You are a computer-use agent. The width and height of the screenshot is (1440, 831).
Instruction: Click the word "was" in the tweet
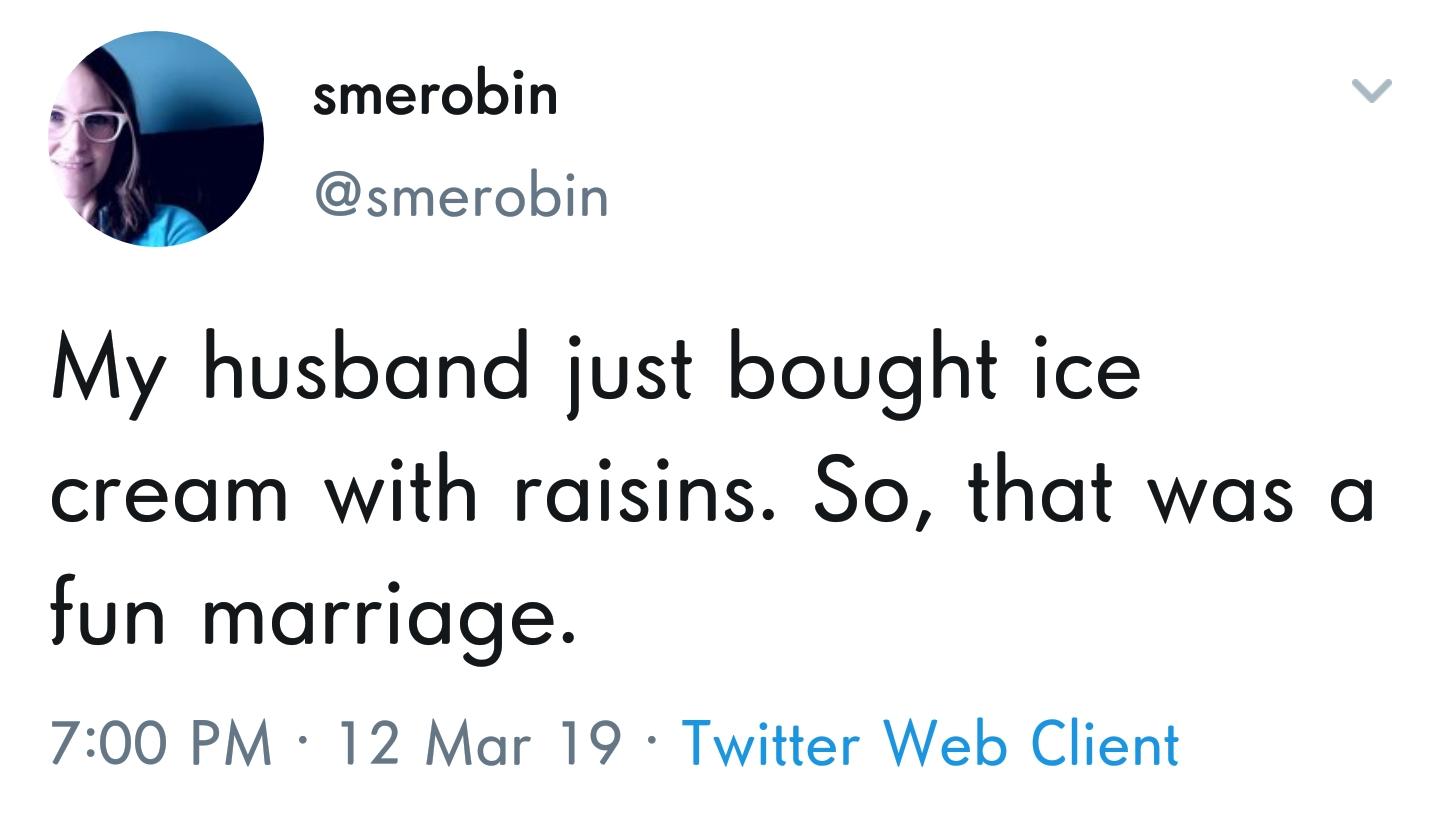pos(1220,494)
